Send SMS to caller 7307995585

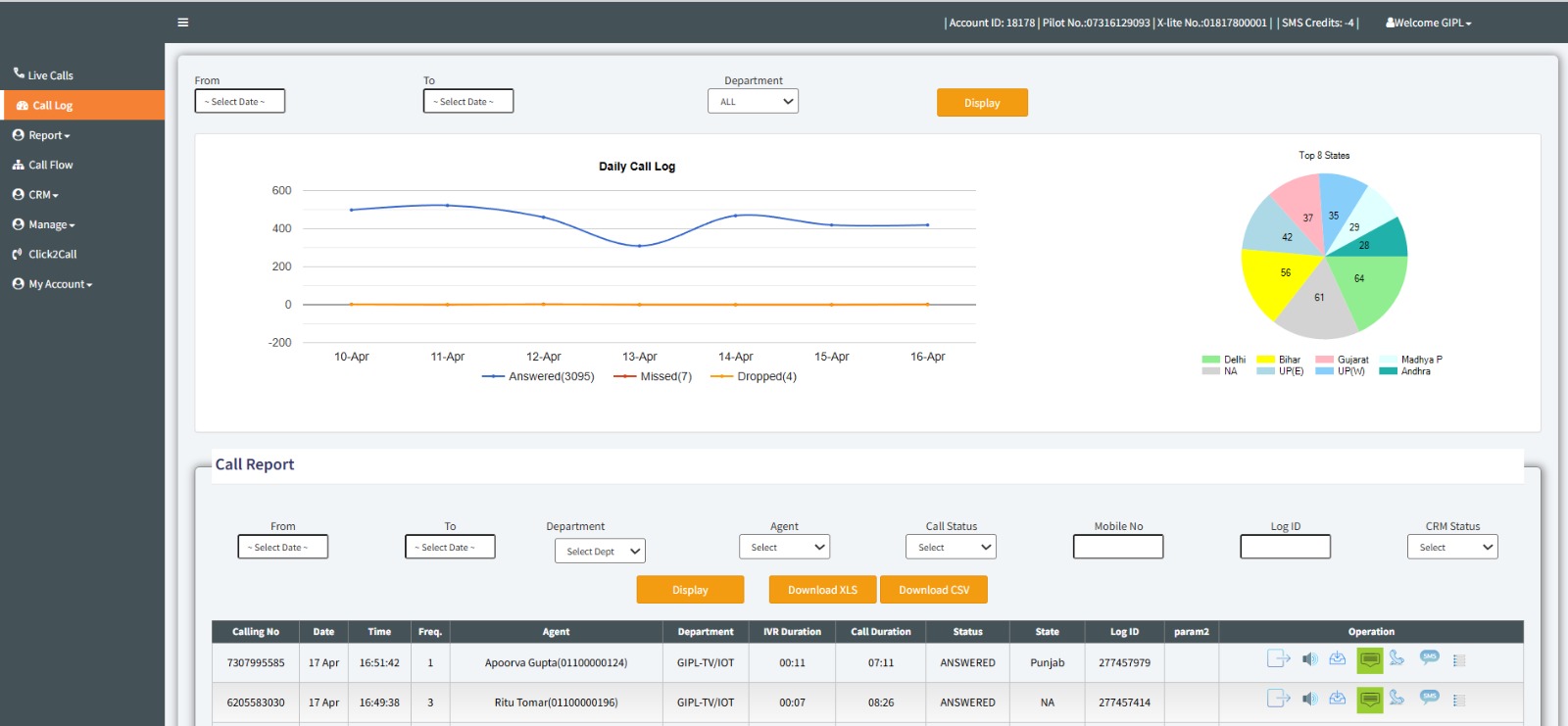coord(1429,657)
